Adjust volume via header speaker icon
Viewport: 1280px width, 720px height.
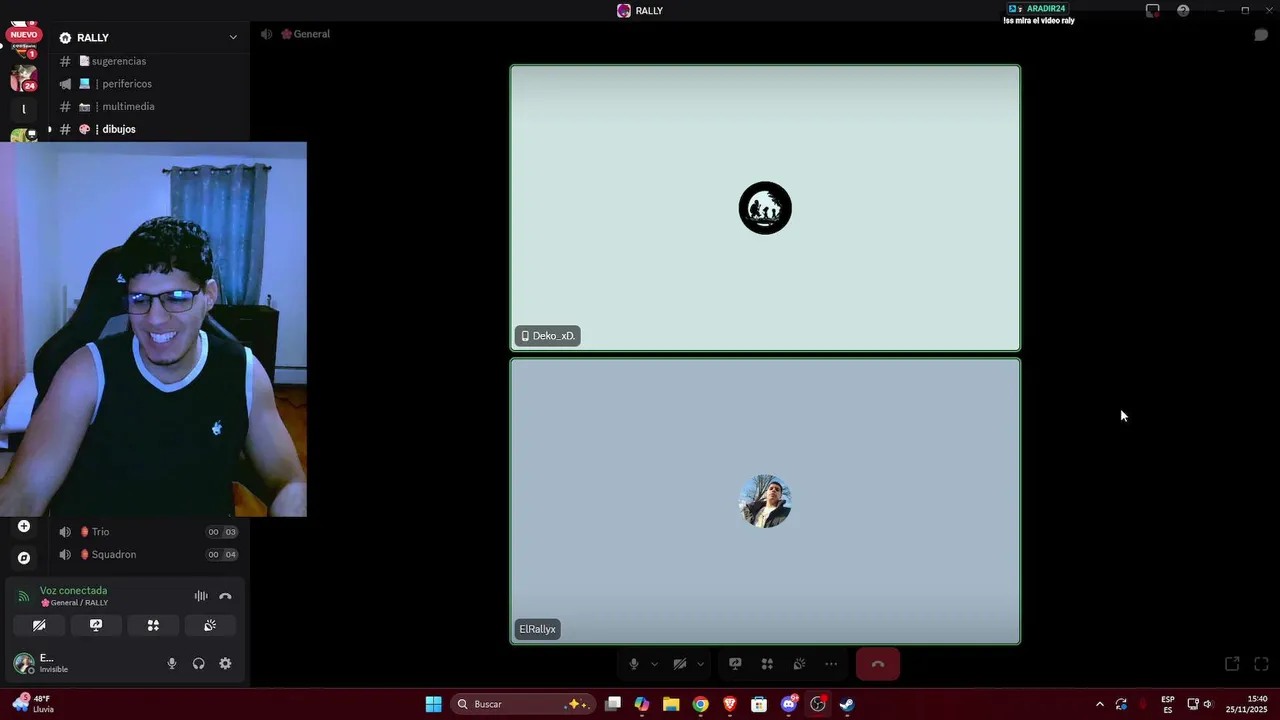click(x=266, y=34)
